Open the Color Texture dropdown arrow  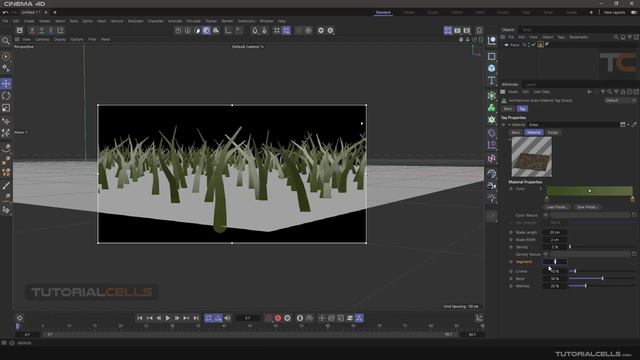pos(546,215)
